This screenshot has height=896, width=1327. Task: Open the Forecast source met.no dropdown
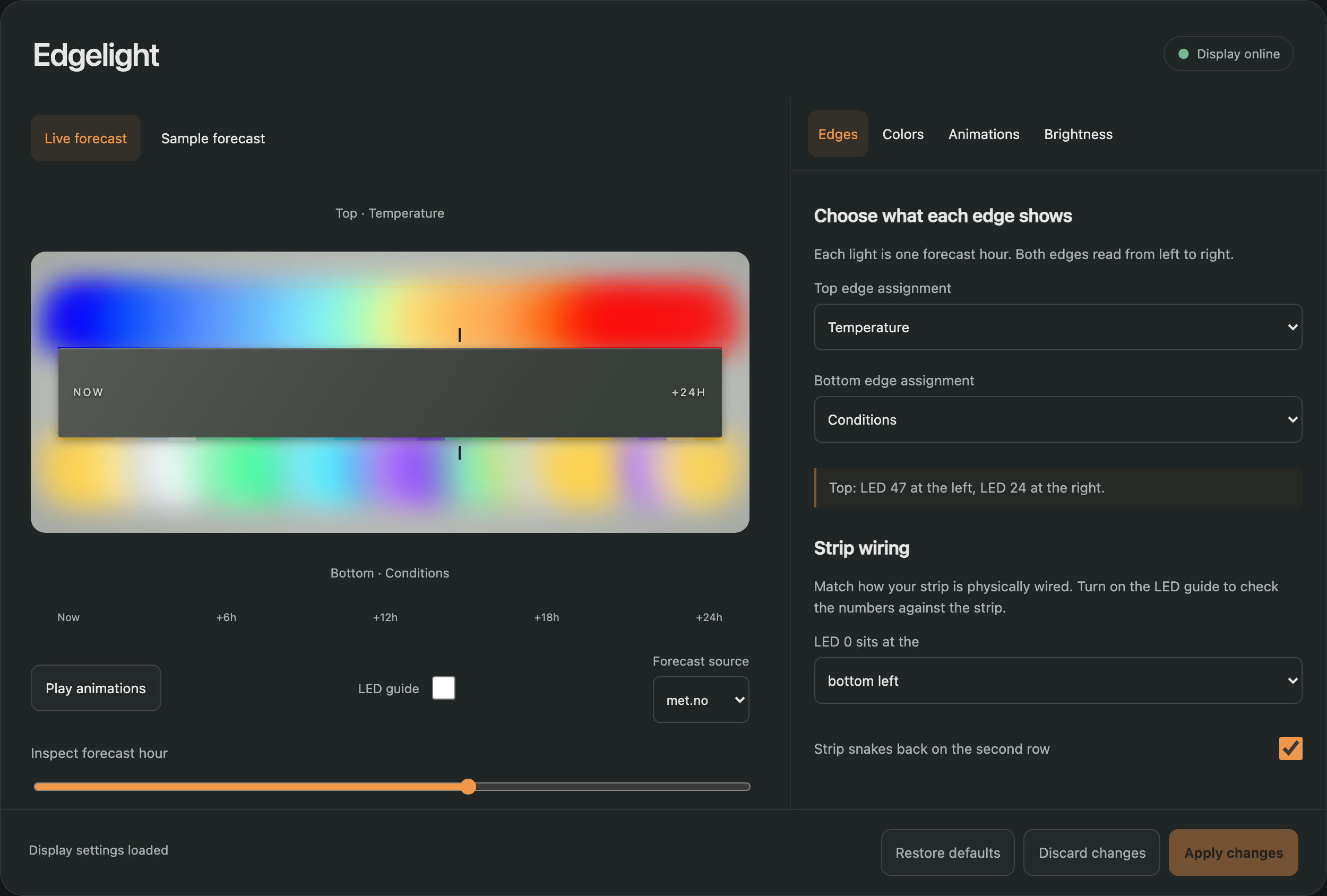[701, 700]
